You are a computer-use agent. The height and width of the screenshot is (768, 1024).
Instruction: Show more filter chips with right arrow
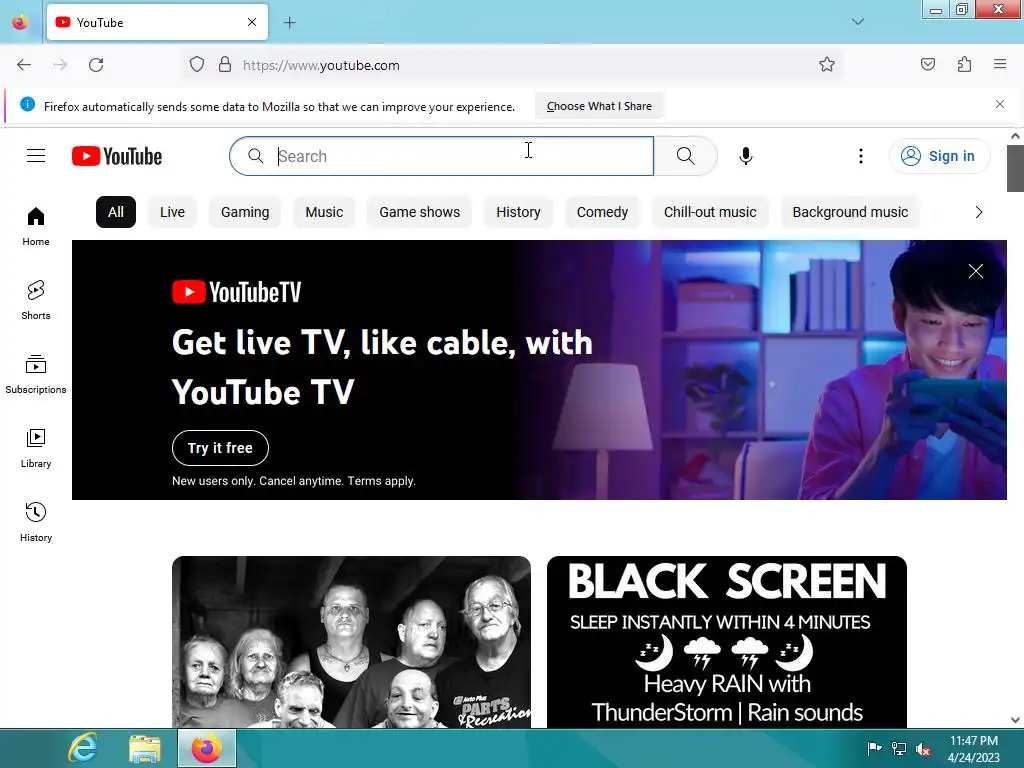point(978,212)
